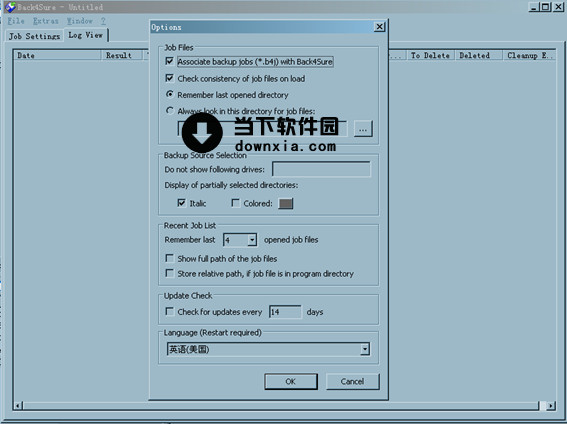This screenshot has width=567, height=424.
Task: Click the OK button
Action: [291, 381]
